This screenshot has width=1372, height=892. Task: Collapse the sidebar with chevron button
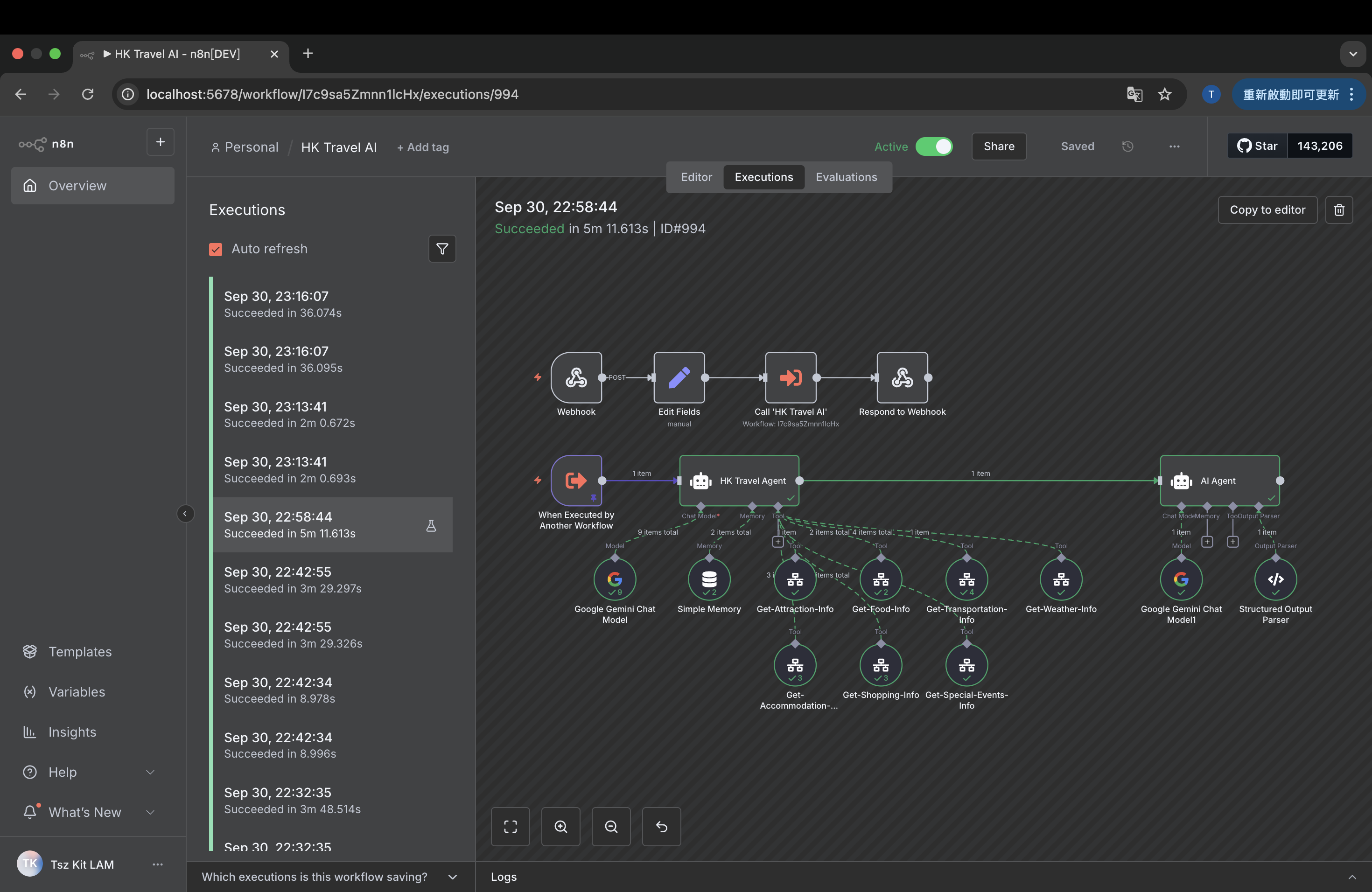[x=185, y=514]
